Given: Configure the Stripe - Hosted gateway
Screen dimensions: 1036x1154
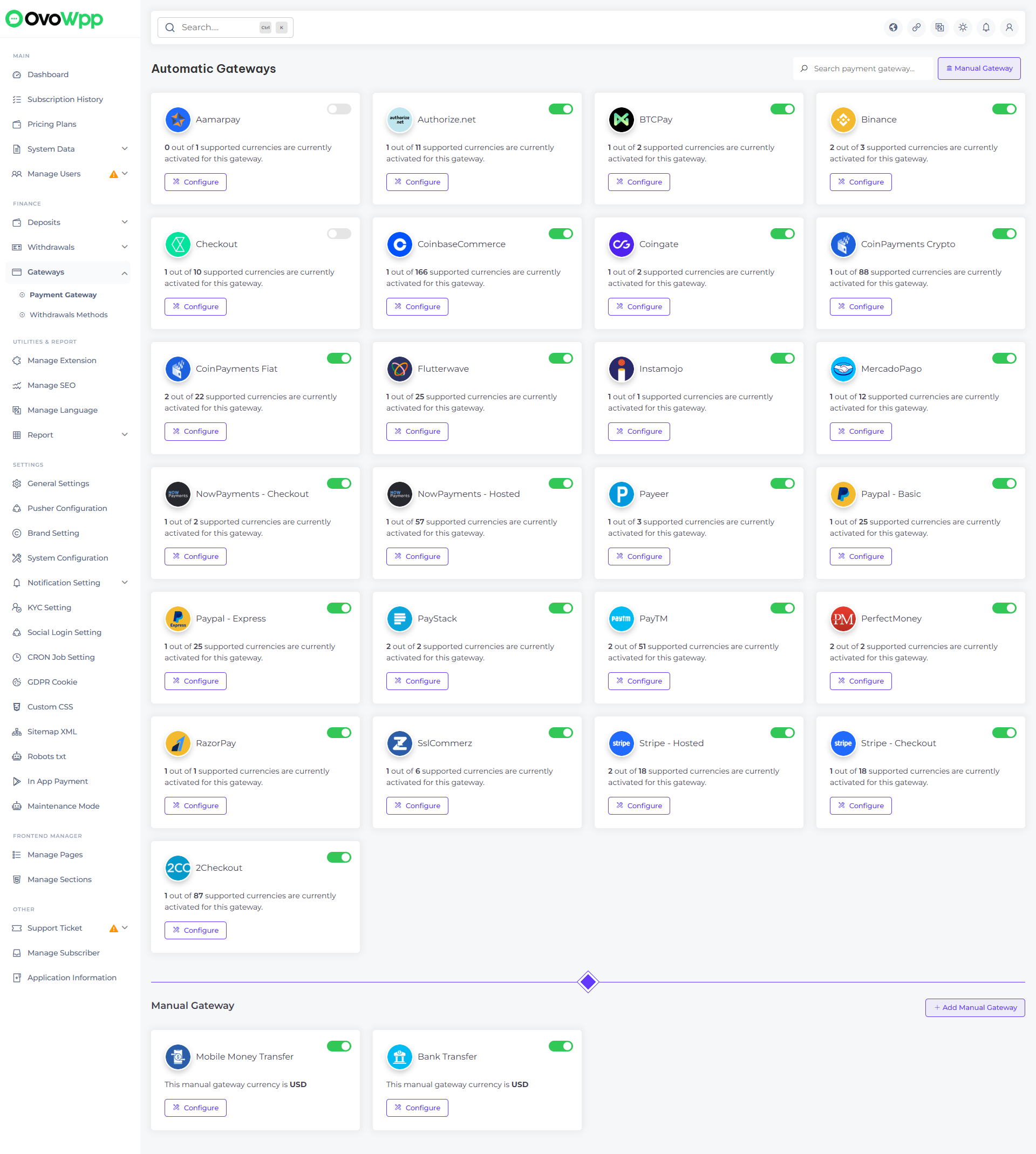Looking at the screenshot, I should (638, 806).
